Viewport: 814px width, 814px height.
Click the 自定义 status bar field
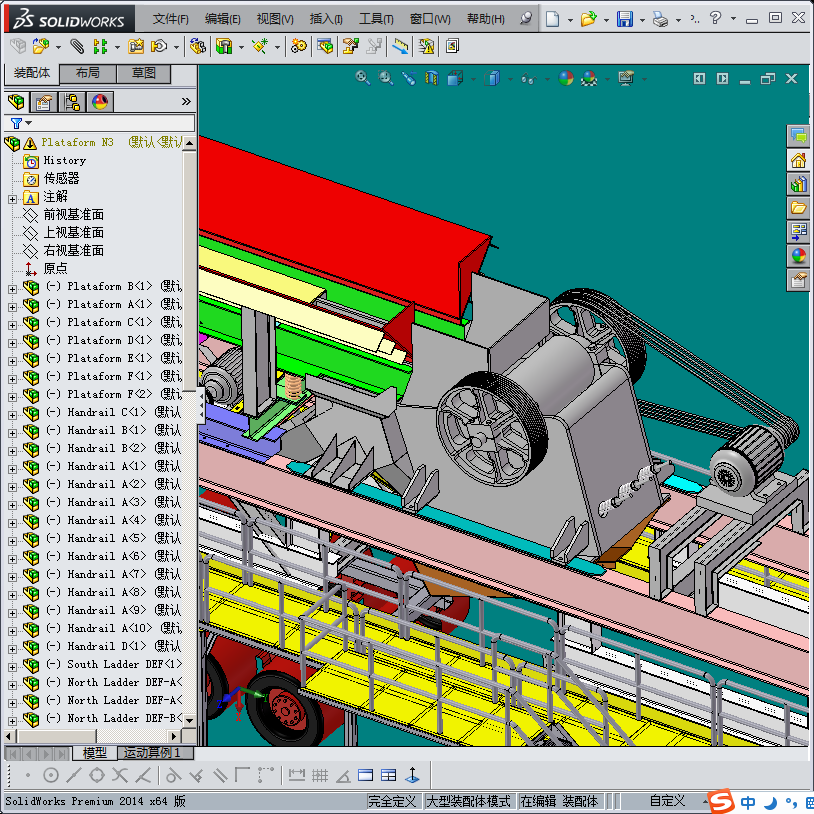667,801
